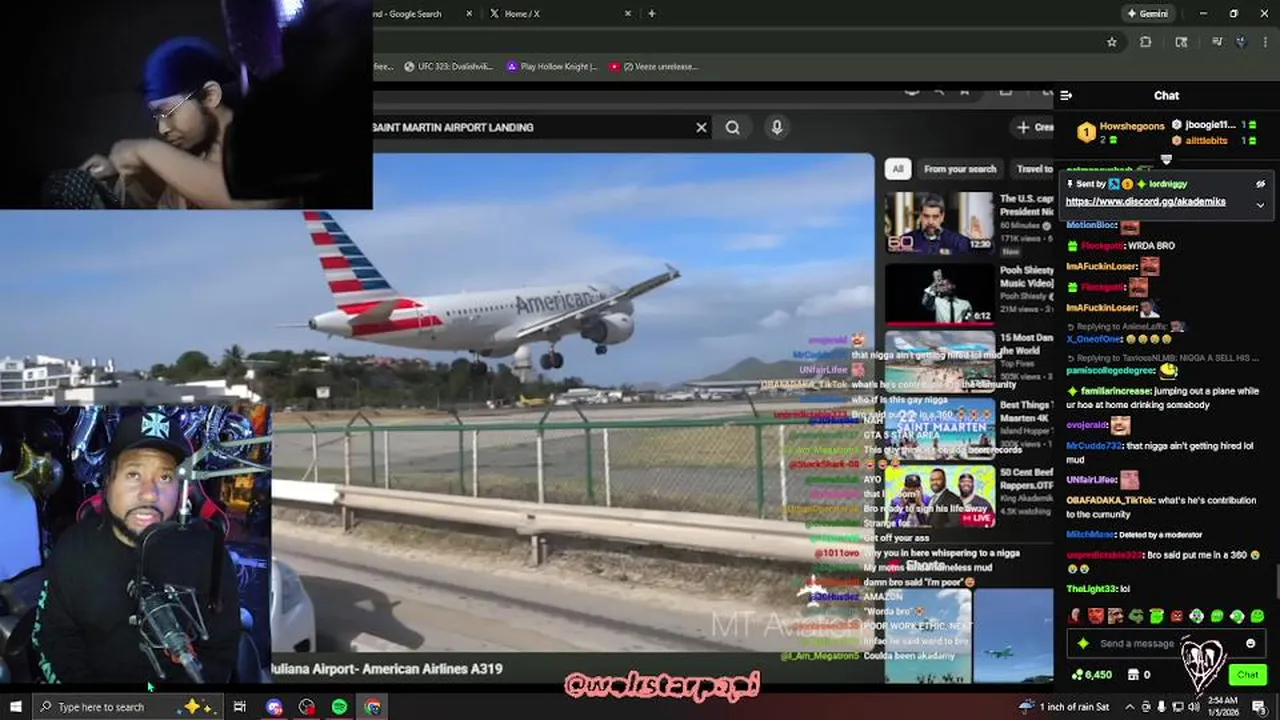Open the Windows Start menu
Screen dimensions: 1280x720
15,707
